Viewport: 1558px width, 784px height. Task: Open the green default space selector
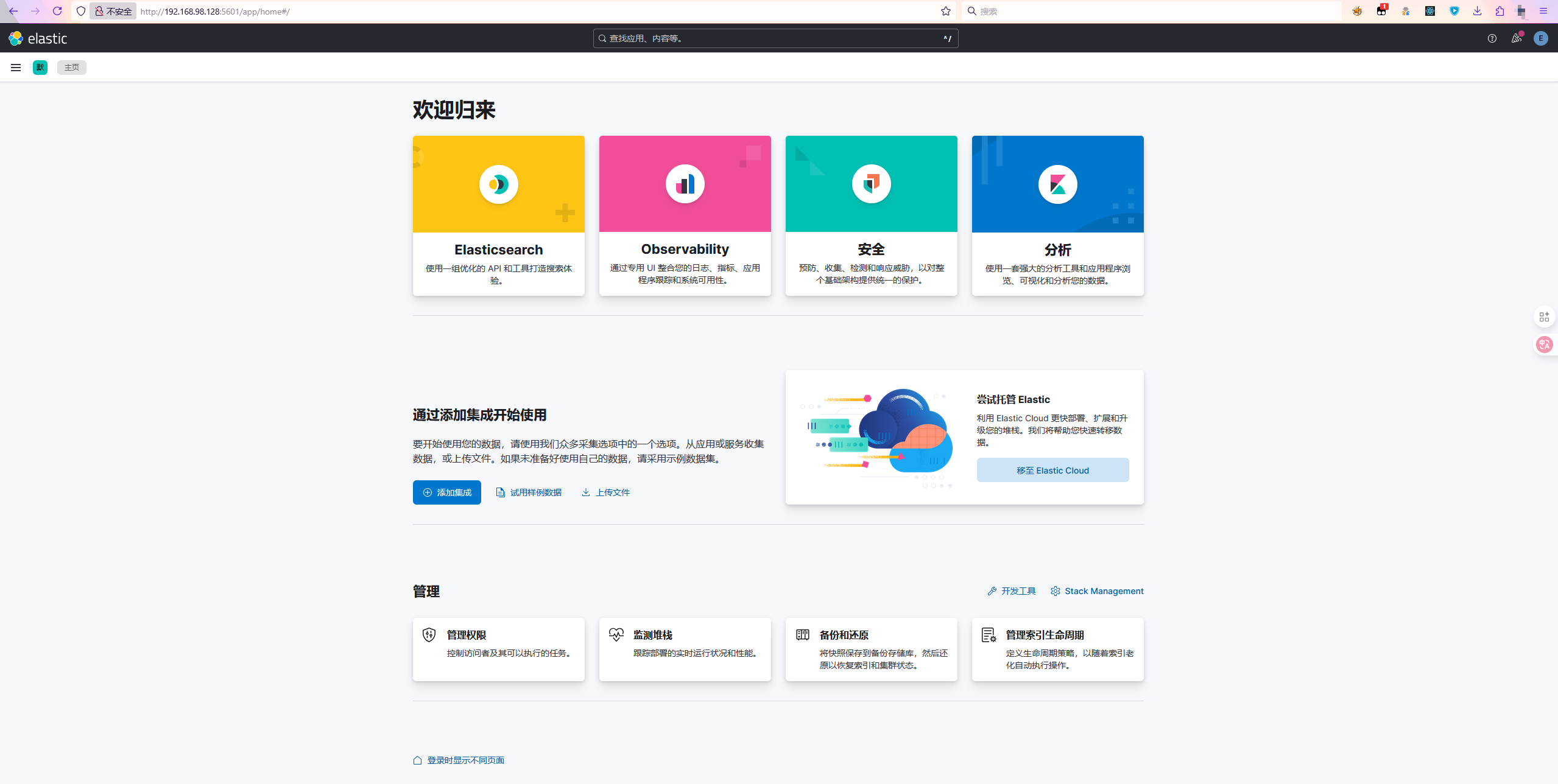tap(40, 68)
